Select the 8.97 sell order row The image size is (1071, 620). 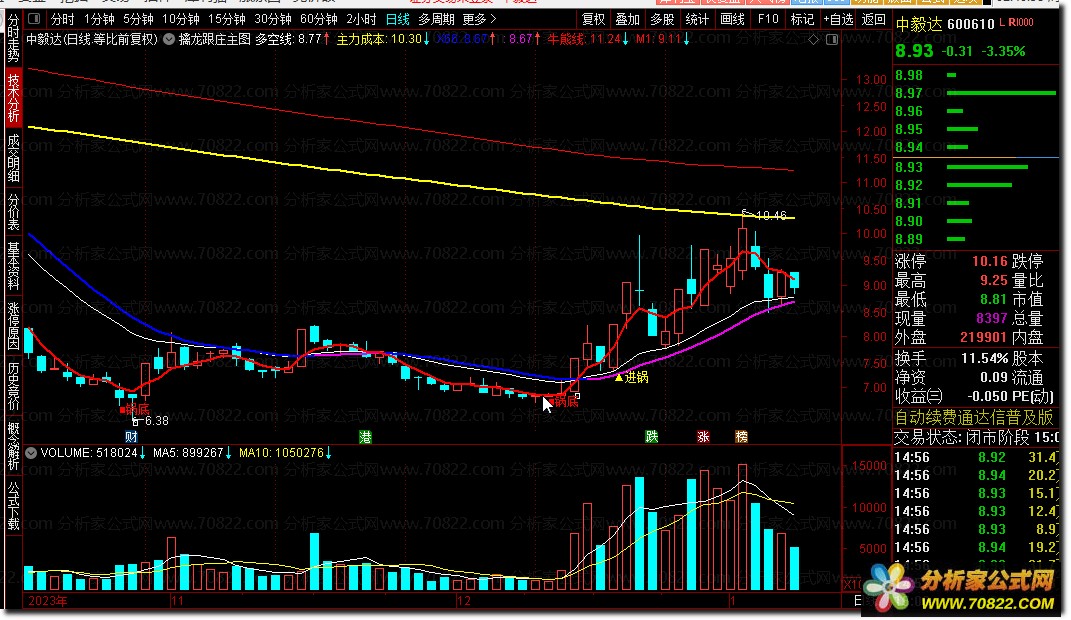click(977, 93)
